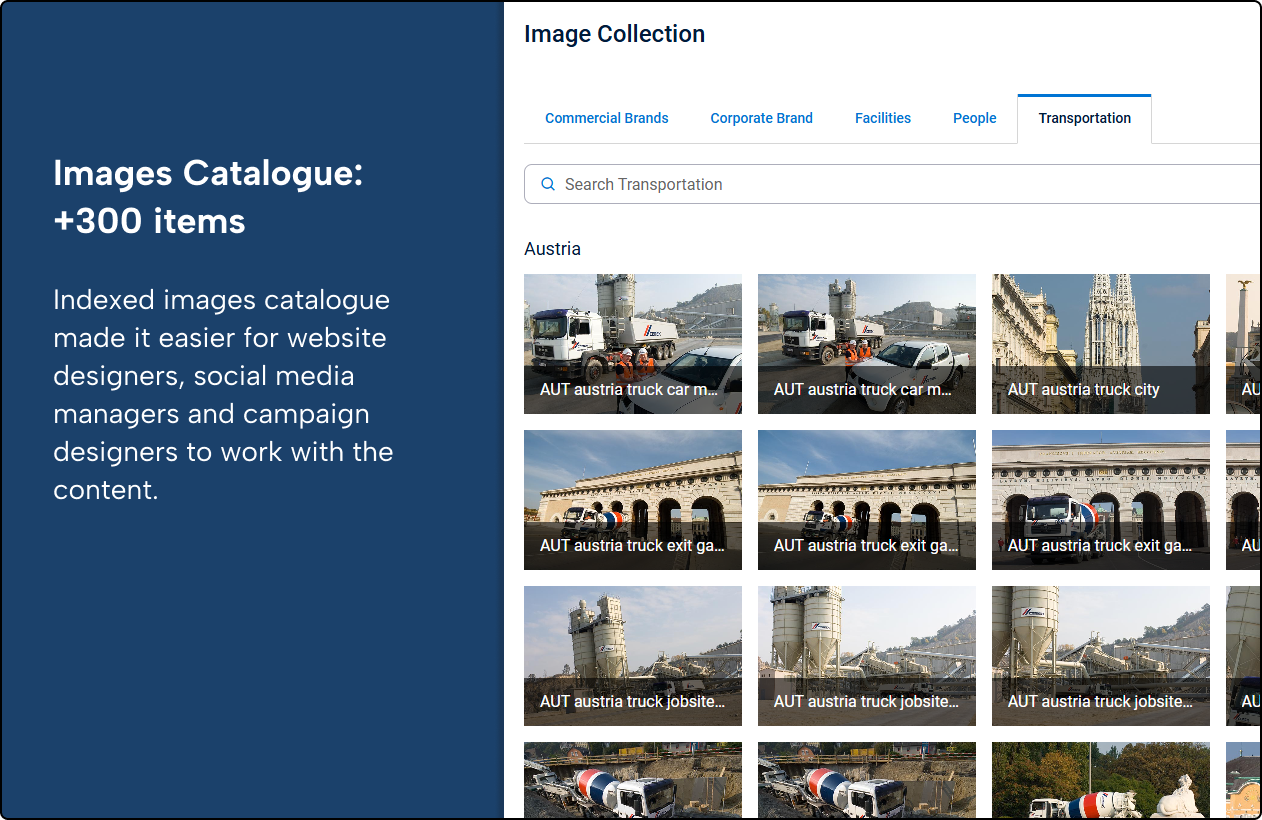Screen dimensions: 1262x820
Task: Select the Facilities tab
Action: click(x=882, y=118)
